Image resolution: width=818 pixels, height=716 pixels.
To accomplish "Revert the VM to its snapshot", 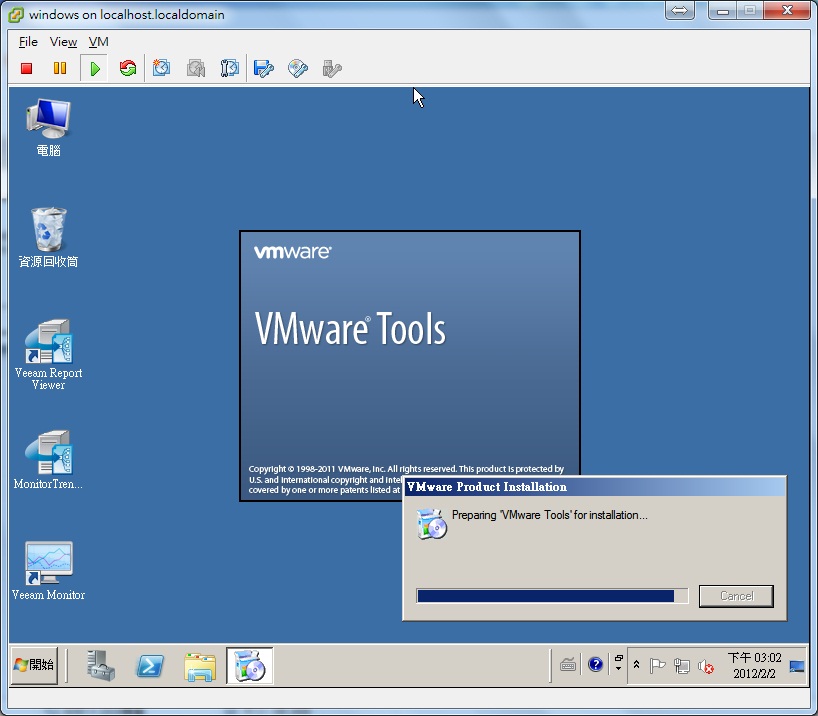I will [x=196, y=68].
